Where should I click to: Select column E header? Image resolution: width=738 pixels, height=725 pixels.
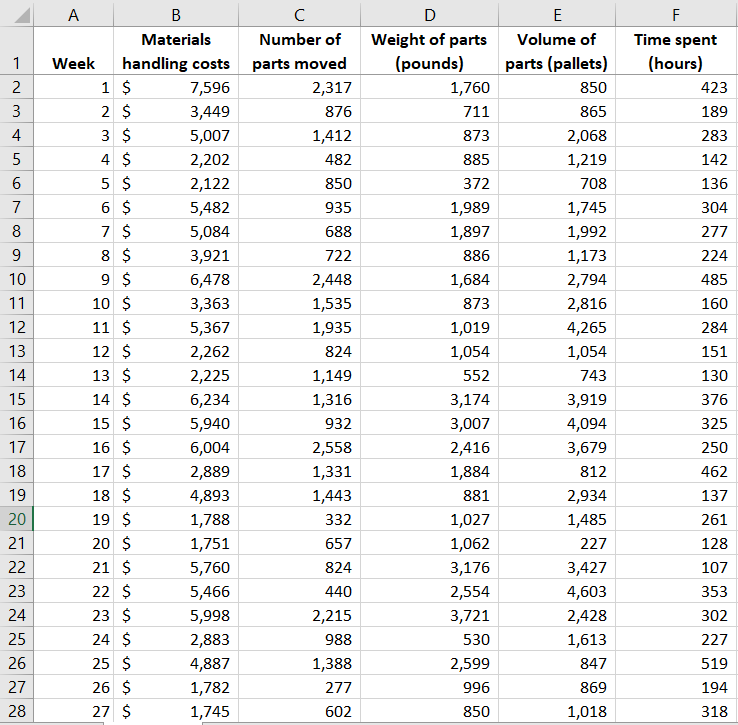point(557,15)
